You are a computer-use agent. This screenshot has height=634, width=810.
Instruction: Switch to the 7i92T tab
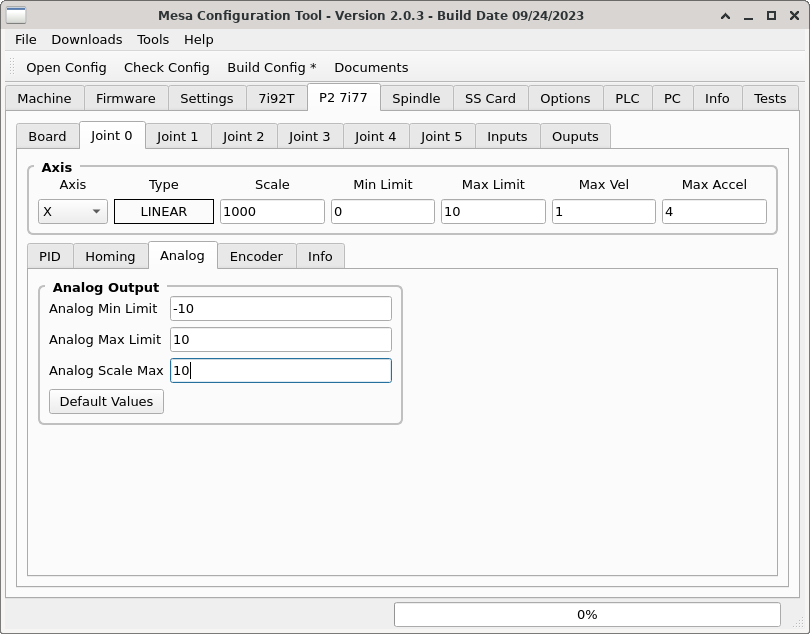tap(276, 98)
